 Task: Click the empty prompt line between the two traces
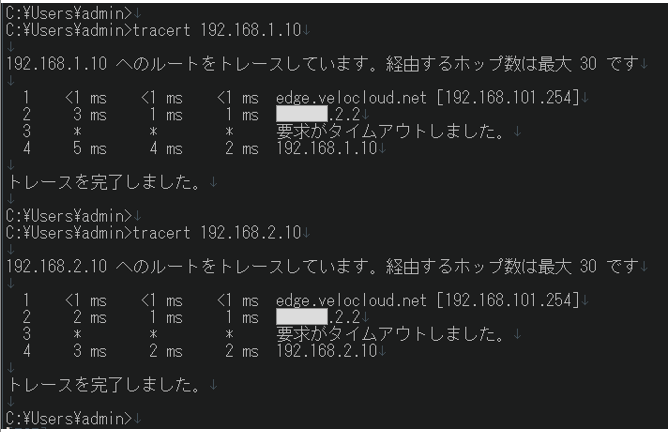(69, 216)
